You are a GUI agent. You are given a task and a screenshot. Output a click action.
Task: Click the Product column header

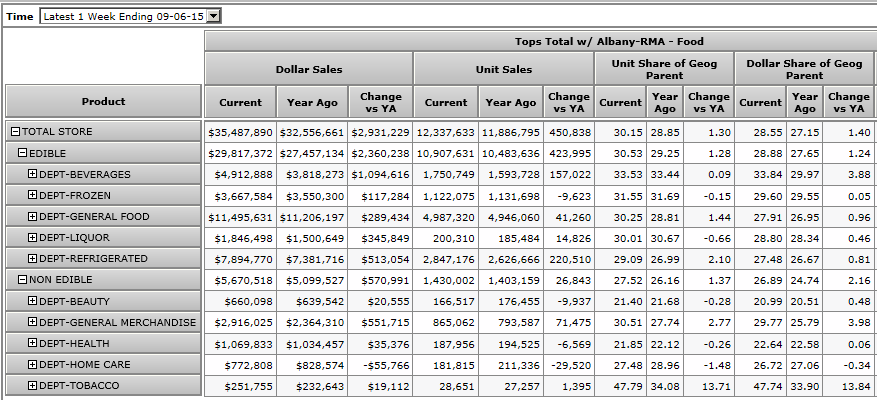103,101
